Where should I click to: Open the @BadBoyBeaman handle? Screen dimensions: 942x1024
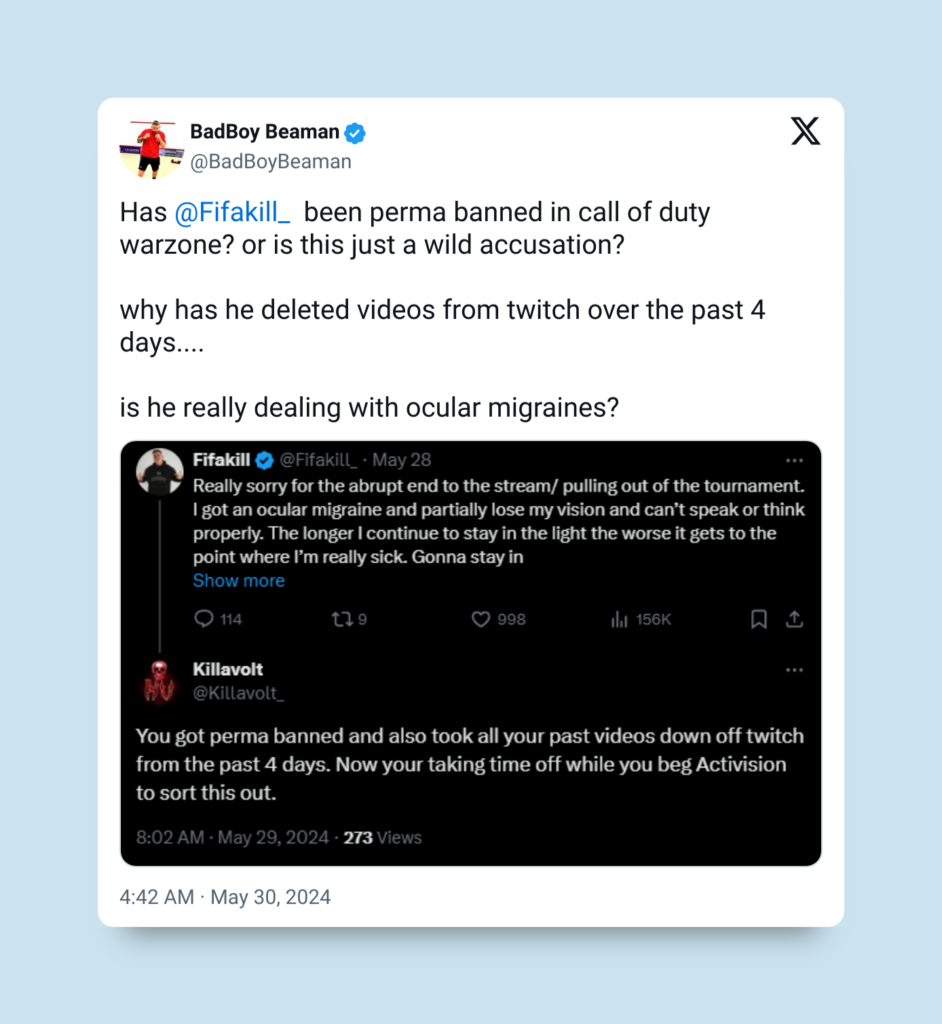pyautogui.click(x=270, y=161)
